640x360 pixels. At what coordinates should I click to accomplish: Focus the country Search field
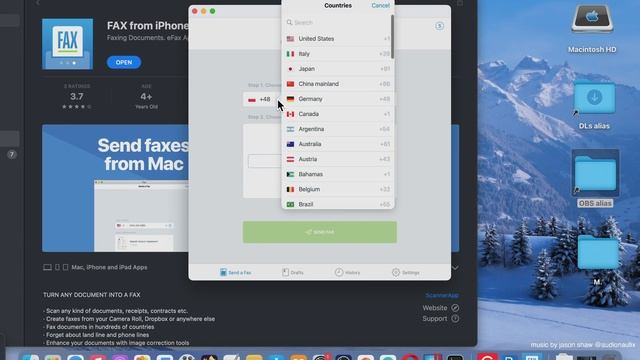[338, 22]
